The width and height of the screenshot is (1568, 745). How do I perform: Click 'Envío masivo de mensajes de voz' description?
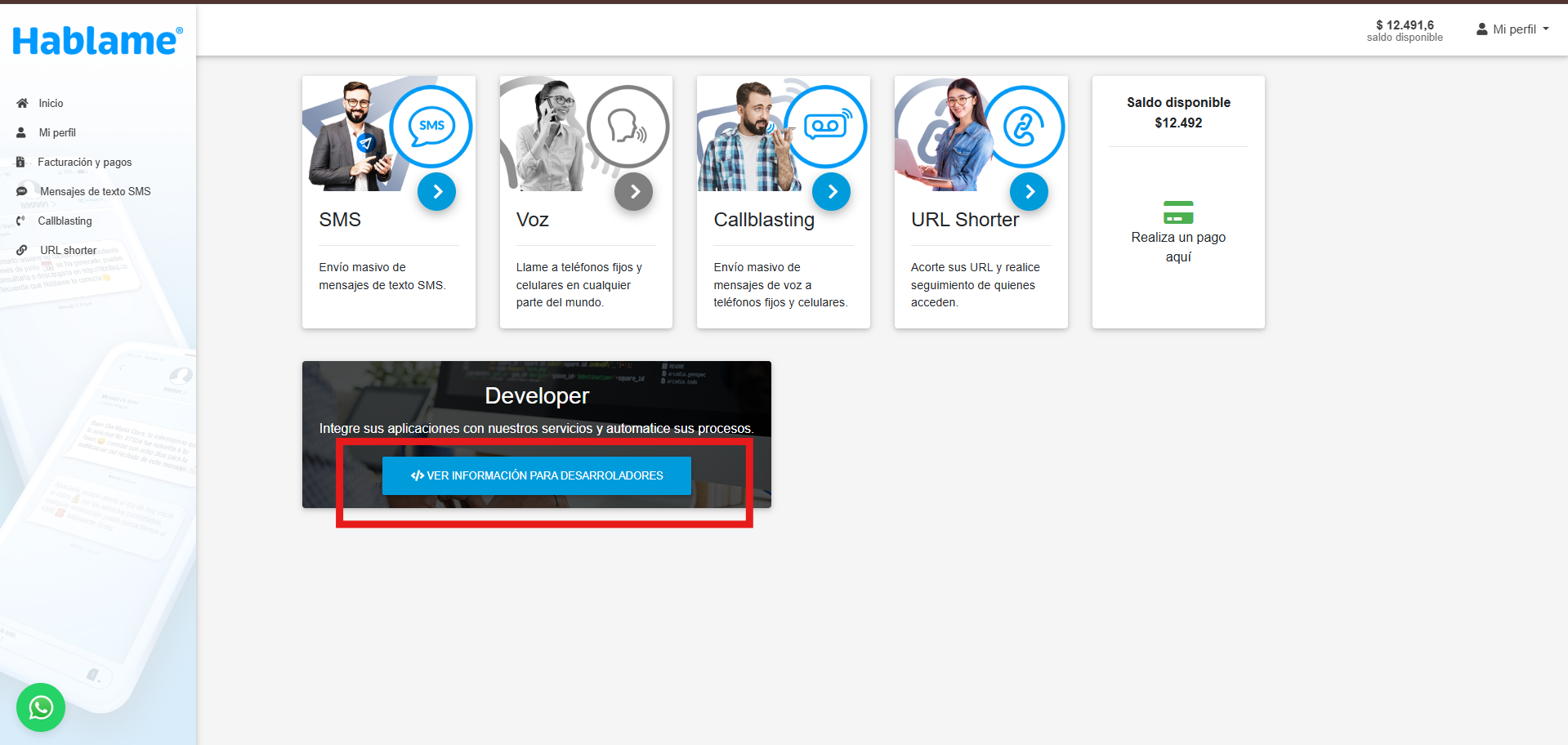click(780, 285)
